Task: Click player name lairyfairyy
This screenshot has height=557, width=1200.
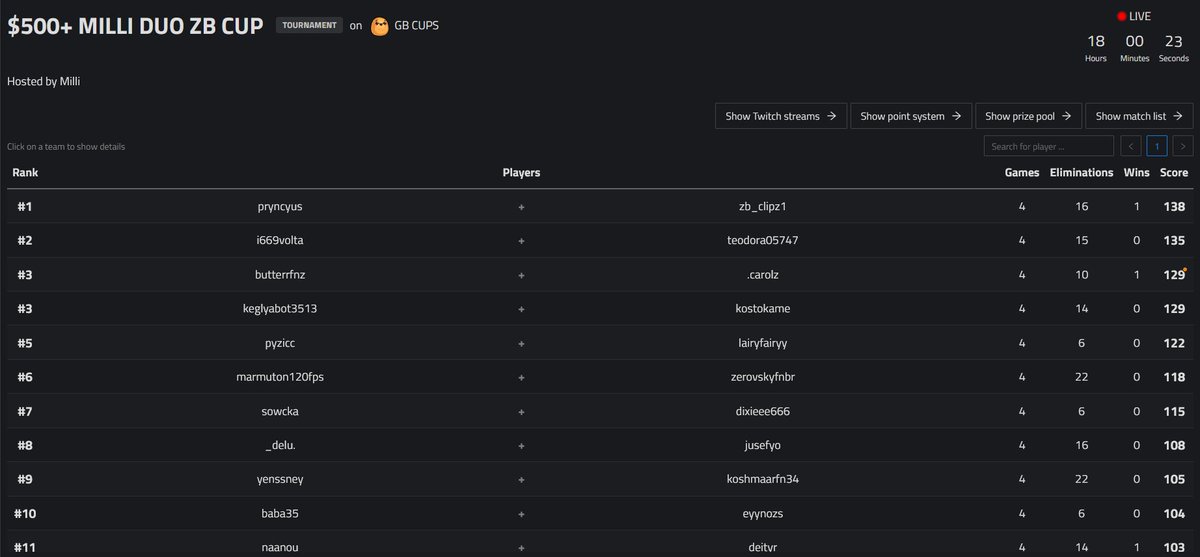Action: coord(762,342)
